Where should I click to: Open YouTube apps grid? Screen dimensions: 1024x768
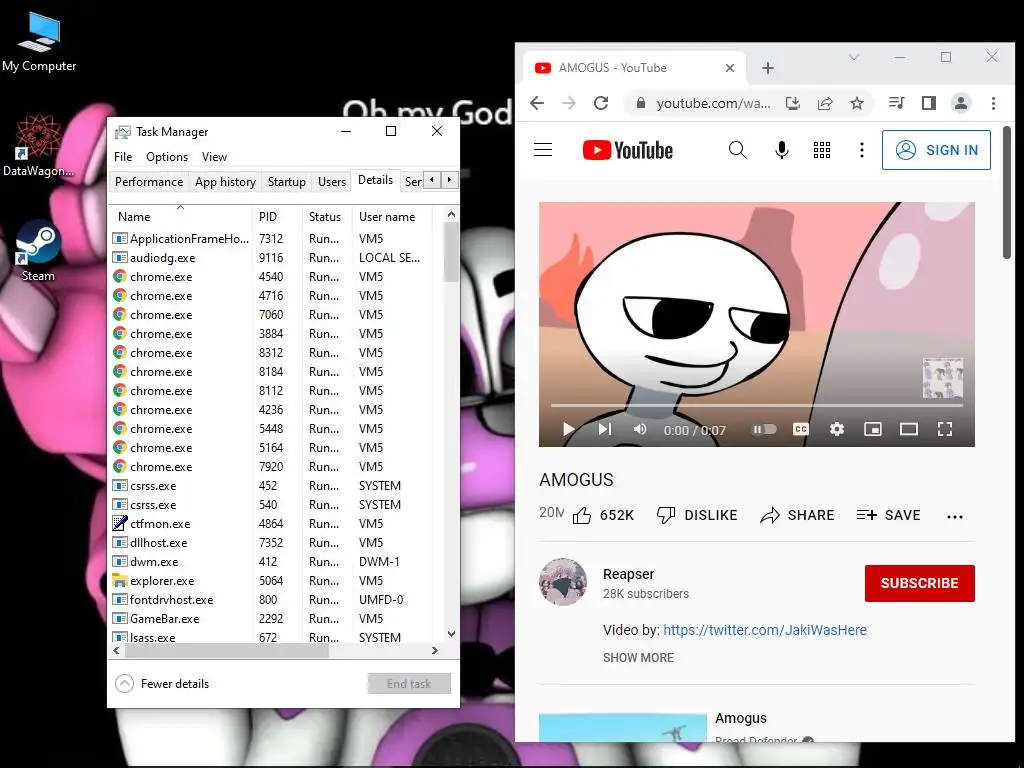822,150
